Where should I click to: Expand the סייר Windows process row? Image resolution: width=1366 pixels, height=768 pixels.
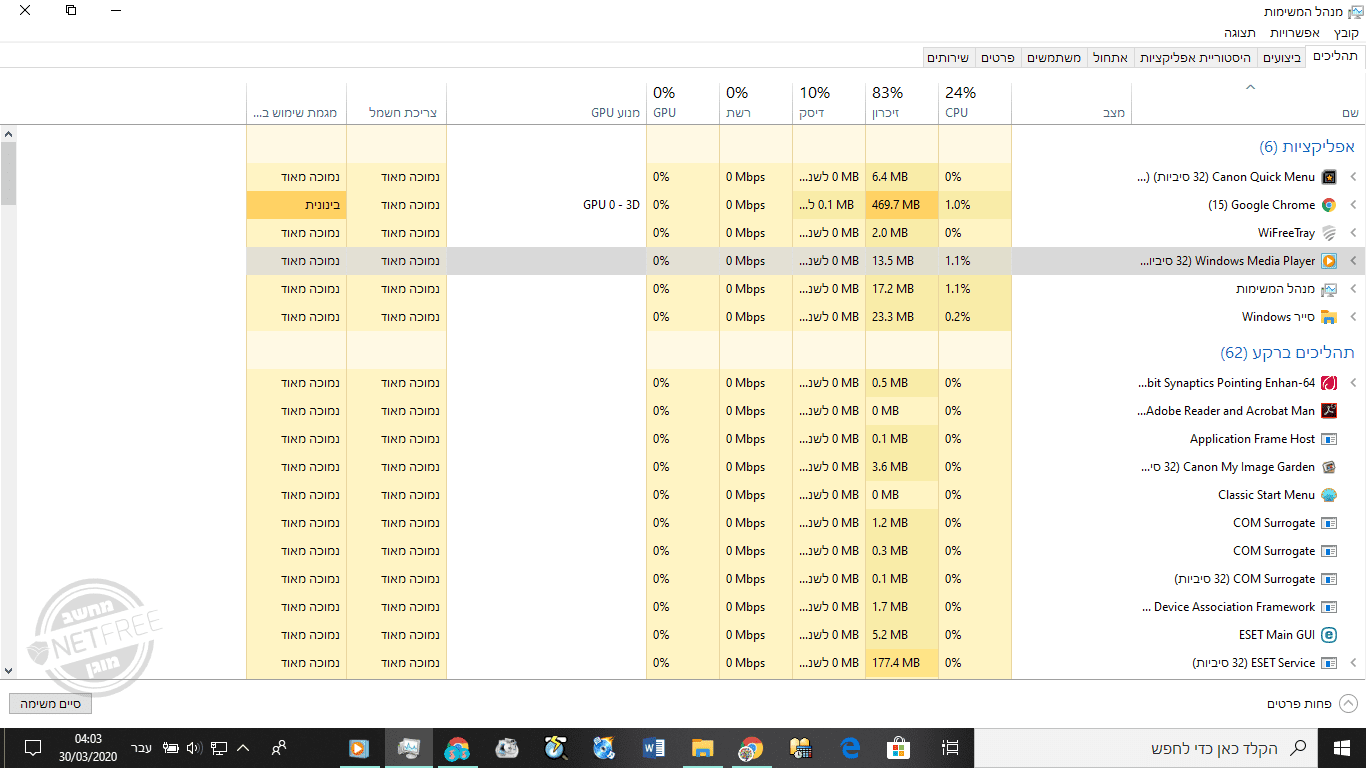[1354, 317]
